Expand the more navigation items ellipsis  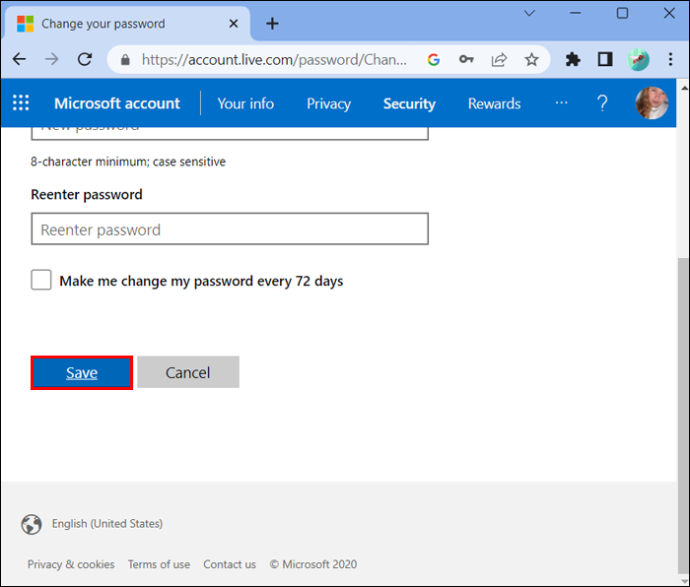(561, 103)
